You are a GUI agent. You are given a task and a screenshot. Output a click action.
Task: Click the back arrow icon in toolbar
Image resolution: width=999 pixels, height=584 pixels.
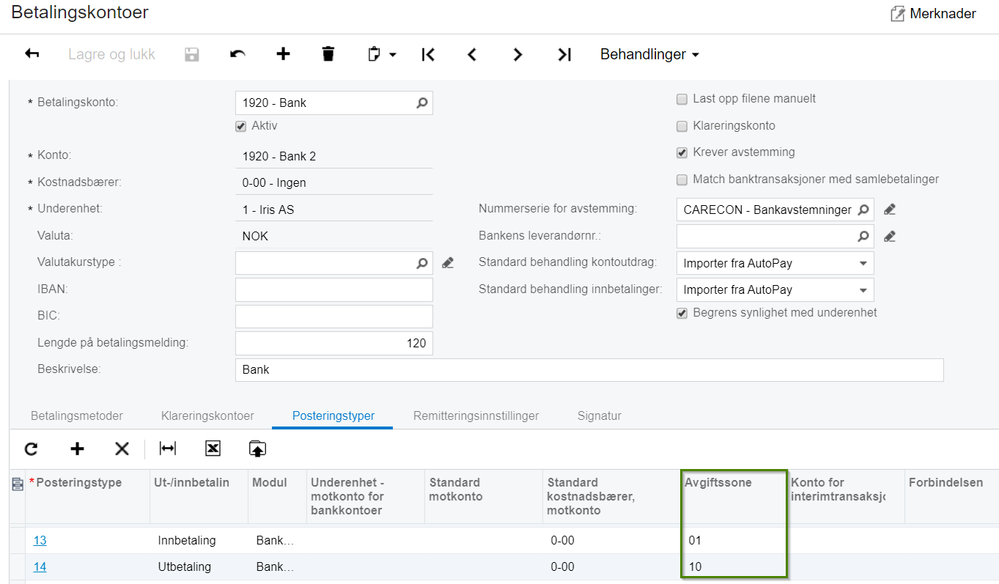(x=32, y=54)
